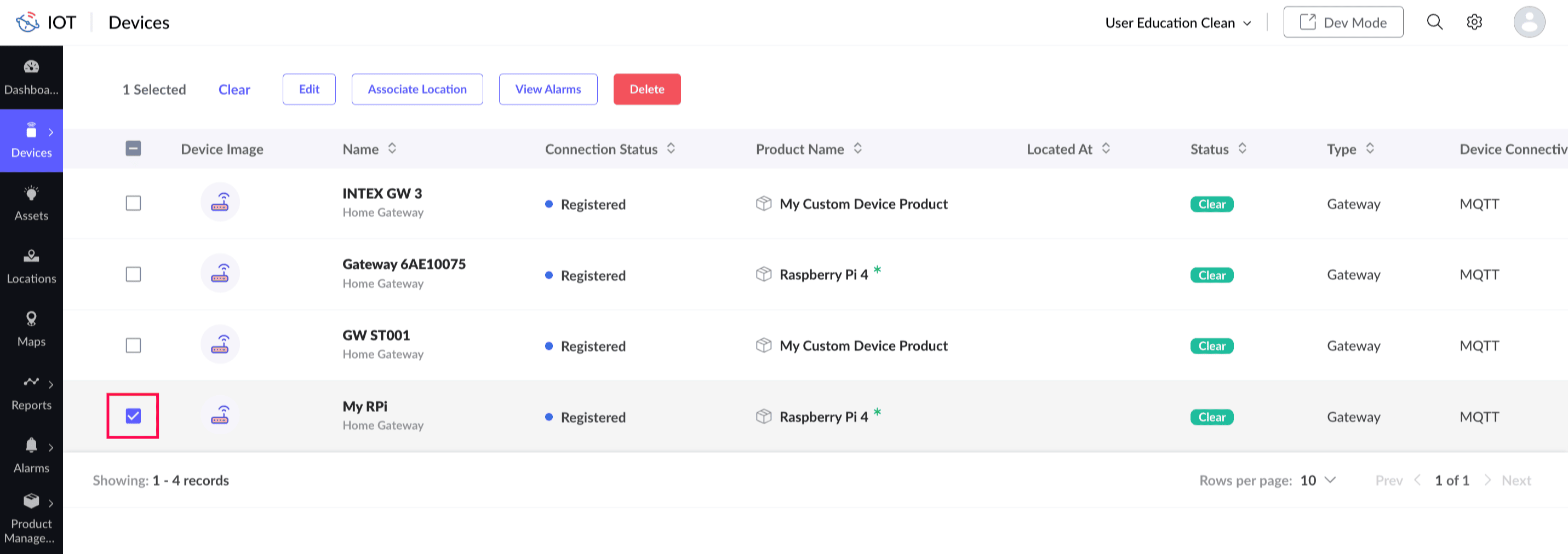Image resolution: width=1568 pixels, height=554 pixels.
Task: Click the Gateway 6AE10075 device image
Action: click(x=220, y=274)
